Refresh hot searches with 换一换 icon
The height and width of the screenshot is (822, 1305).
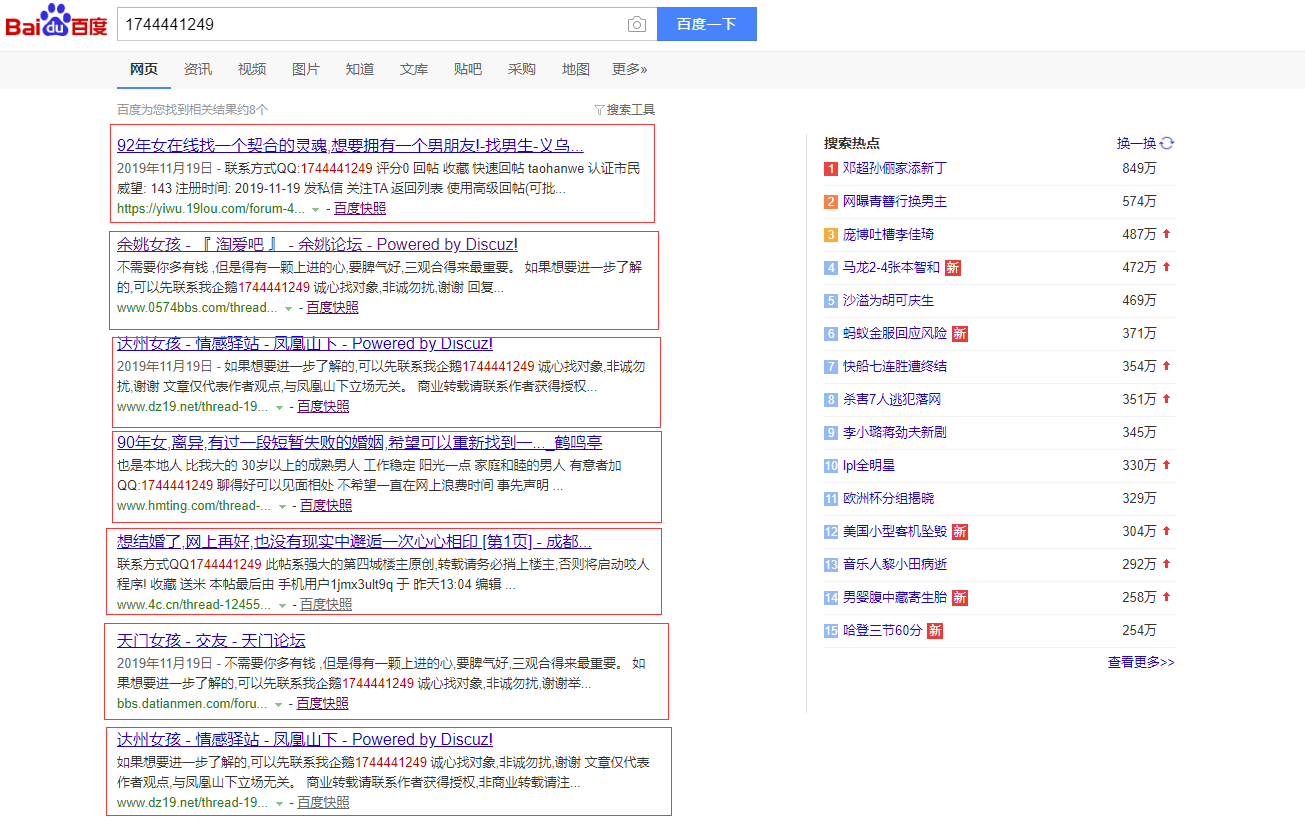(x=1167, y=143)
